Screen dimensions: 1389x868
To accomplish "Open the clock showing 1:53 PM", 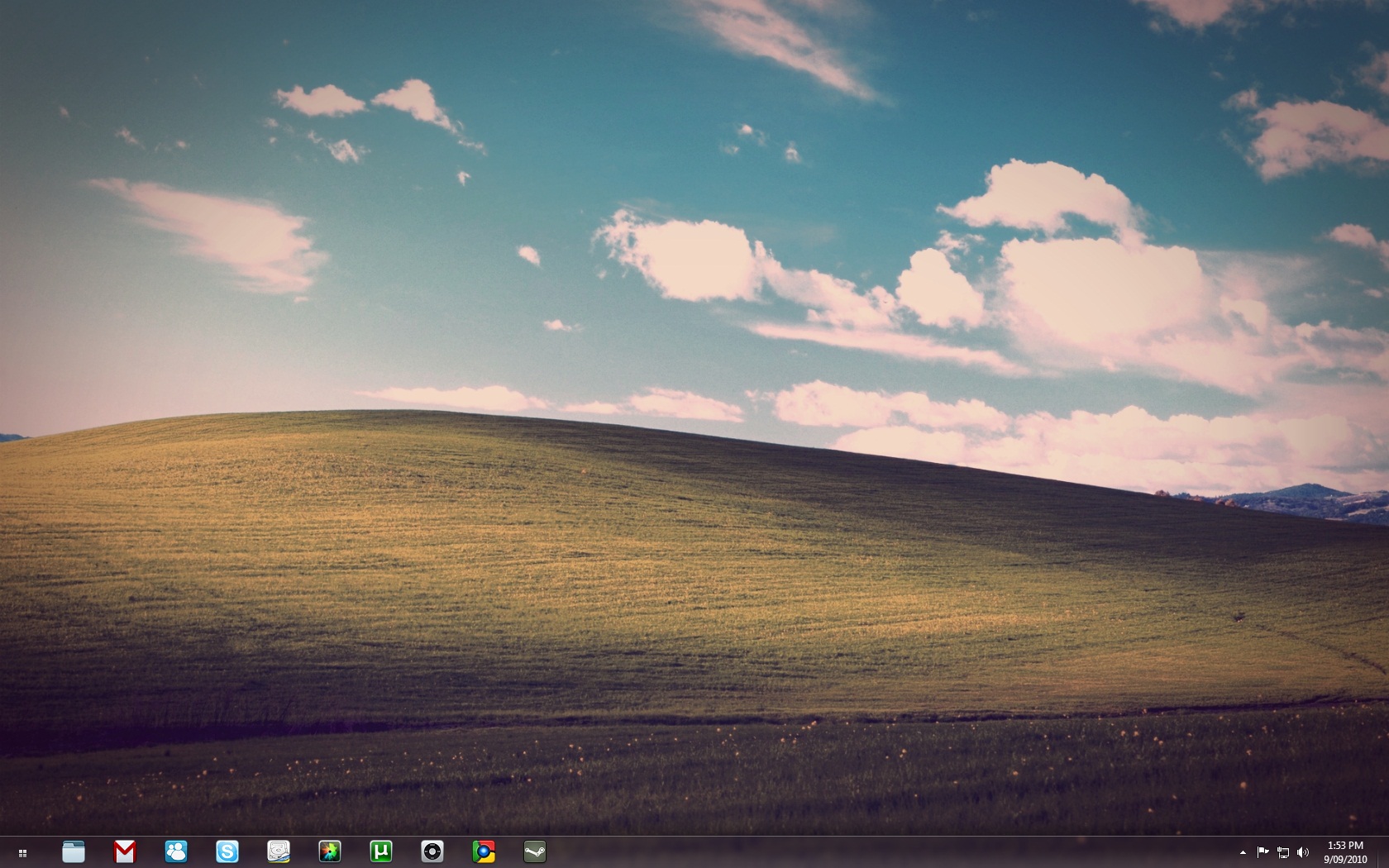I will pyautogui.click(x=1345, y=852).
